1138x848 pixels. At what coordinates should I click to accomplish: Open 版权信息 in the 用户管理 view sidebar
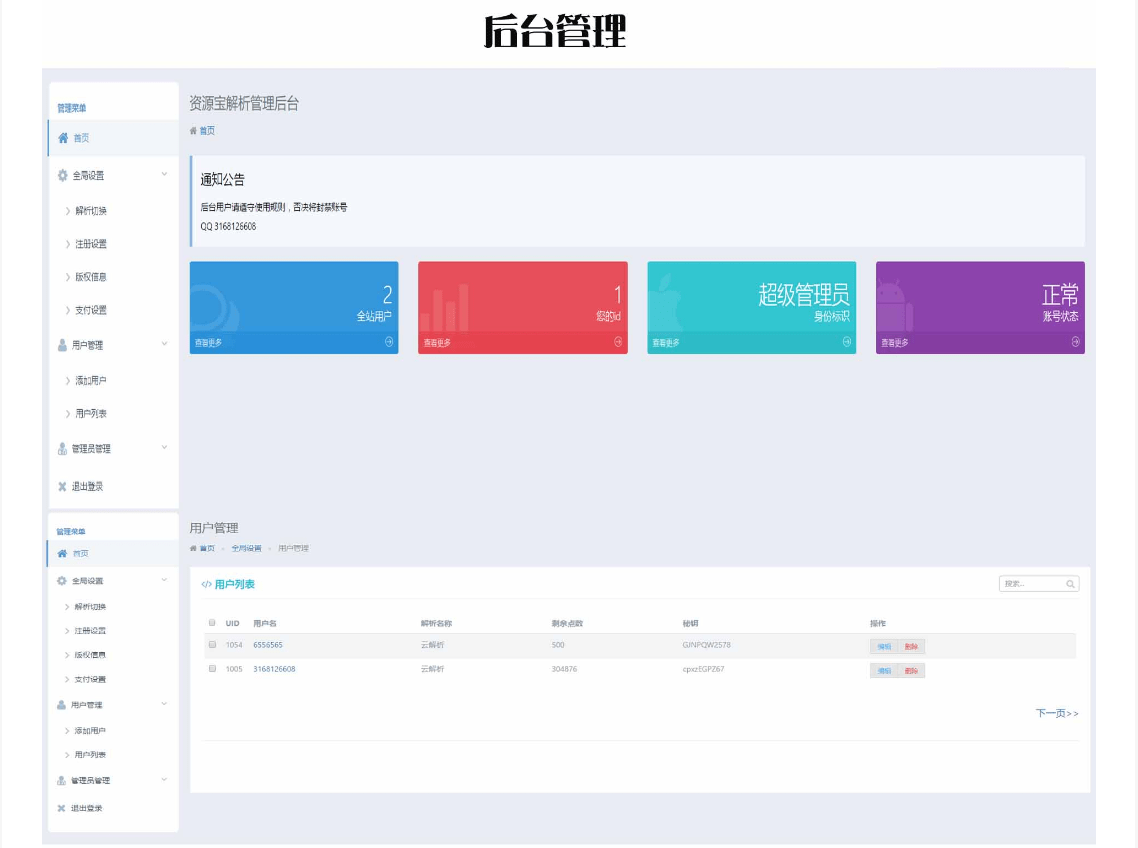coord(90,655)
